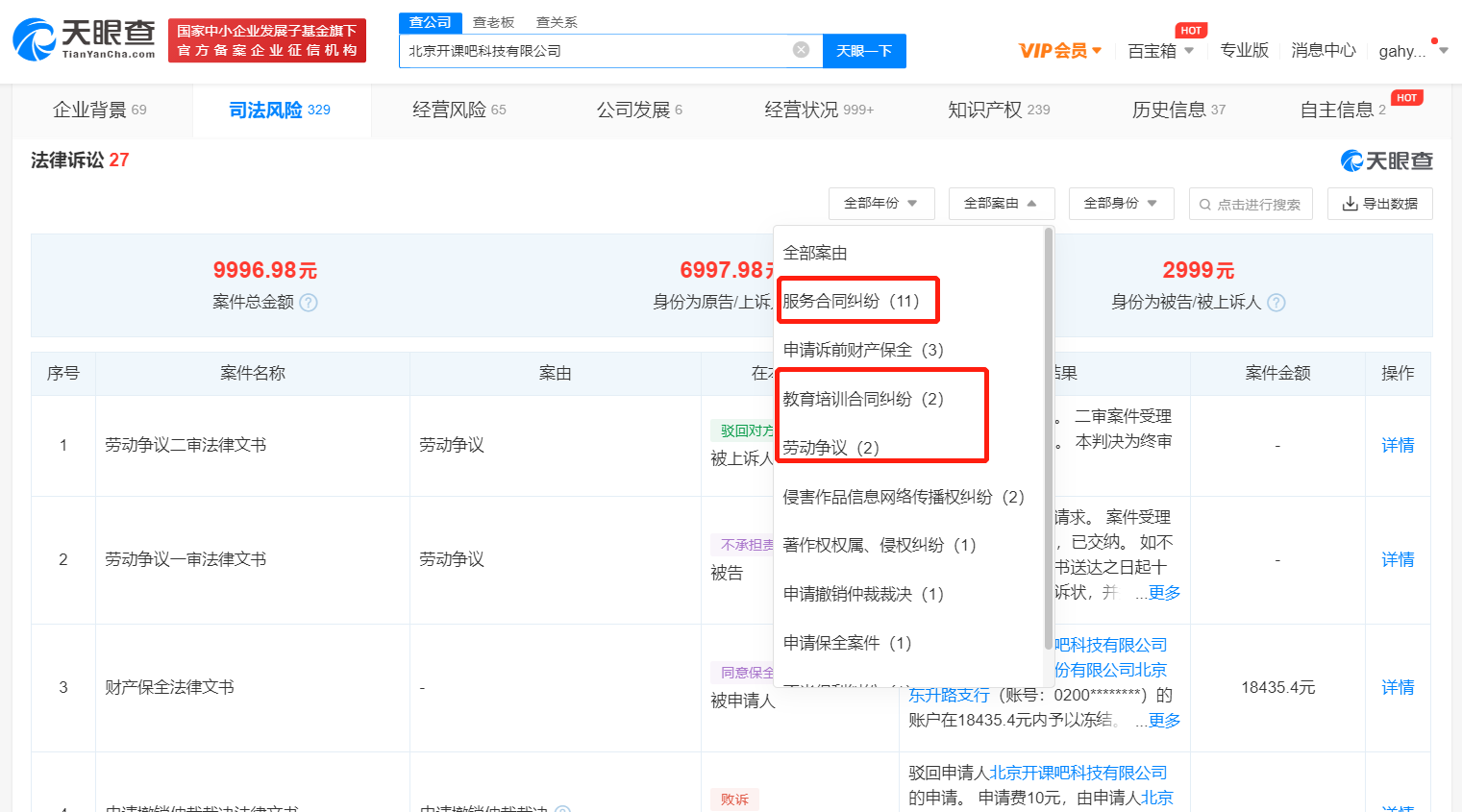Click the 点击进行搜索 search field
Screen dimensions: 1462x812
tap(1251, 204)
